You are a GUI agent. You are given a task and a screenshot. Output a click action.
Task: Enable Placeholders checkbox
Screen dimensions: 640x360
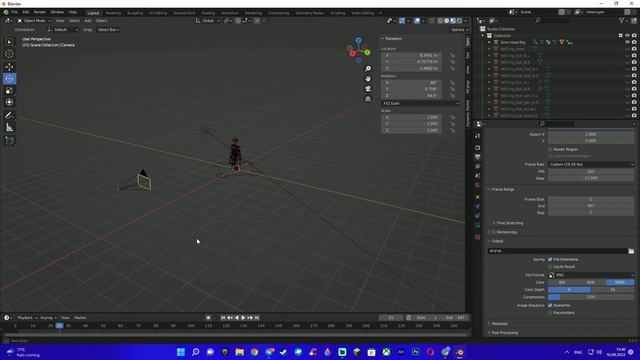click(x=550, y=313)
